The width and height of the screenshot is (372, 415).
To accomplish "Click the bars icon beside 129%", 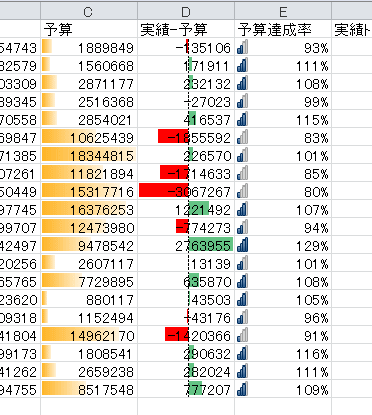I will click(x=242, y=245).
